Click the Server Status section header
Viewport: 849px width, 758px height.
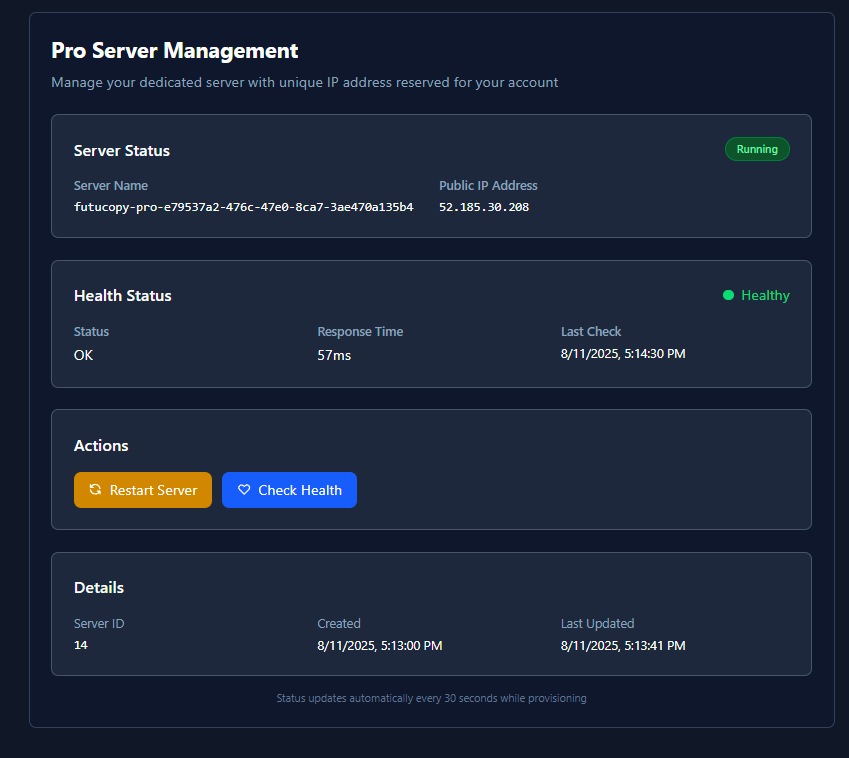point(121,150)
